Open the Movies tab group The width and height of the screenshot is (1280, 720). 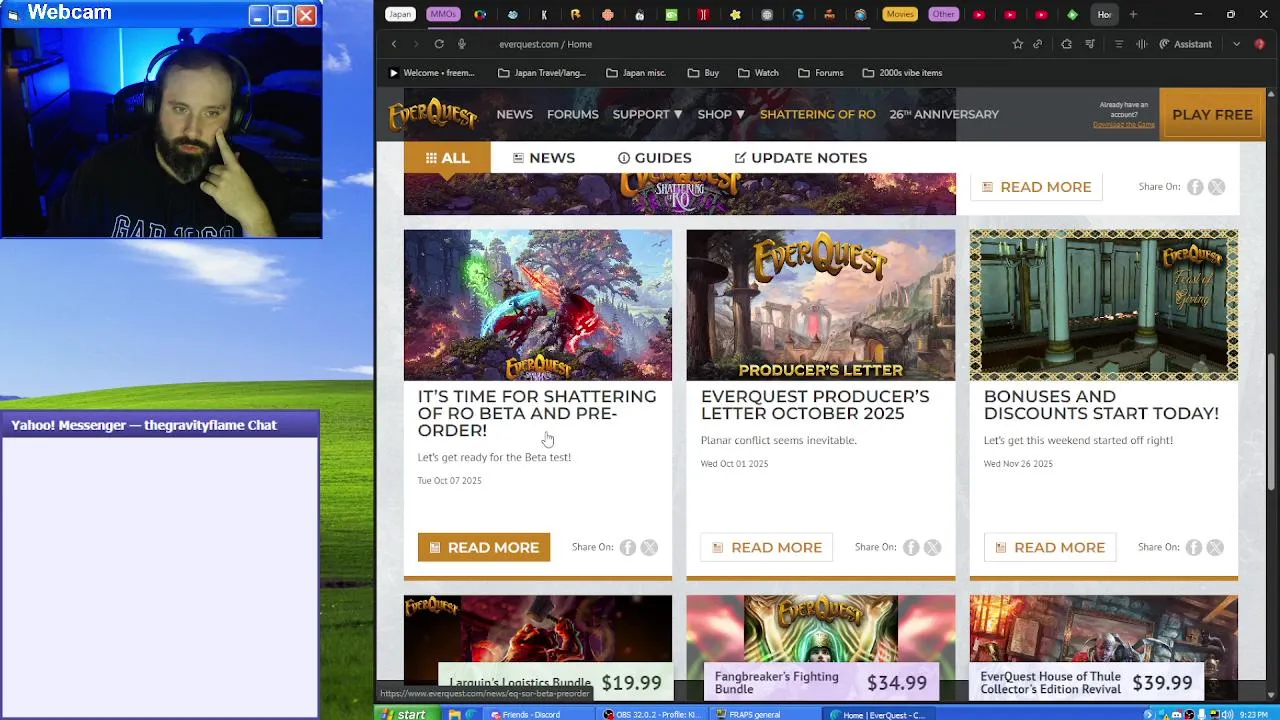coord(900,14)
